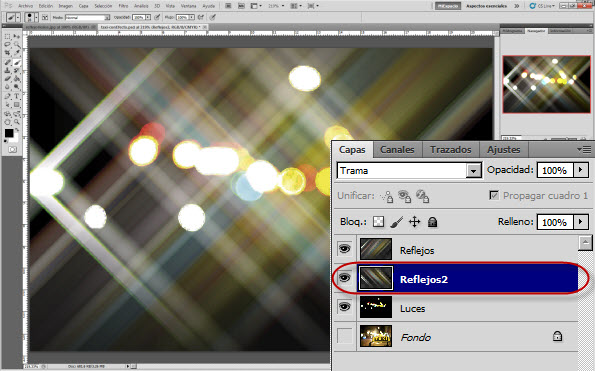Click lock position cross-arrows icon
The height and width of the screenshot is (371, 595).
[414, 222]
